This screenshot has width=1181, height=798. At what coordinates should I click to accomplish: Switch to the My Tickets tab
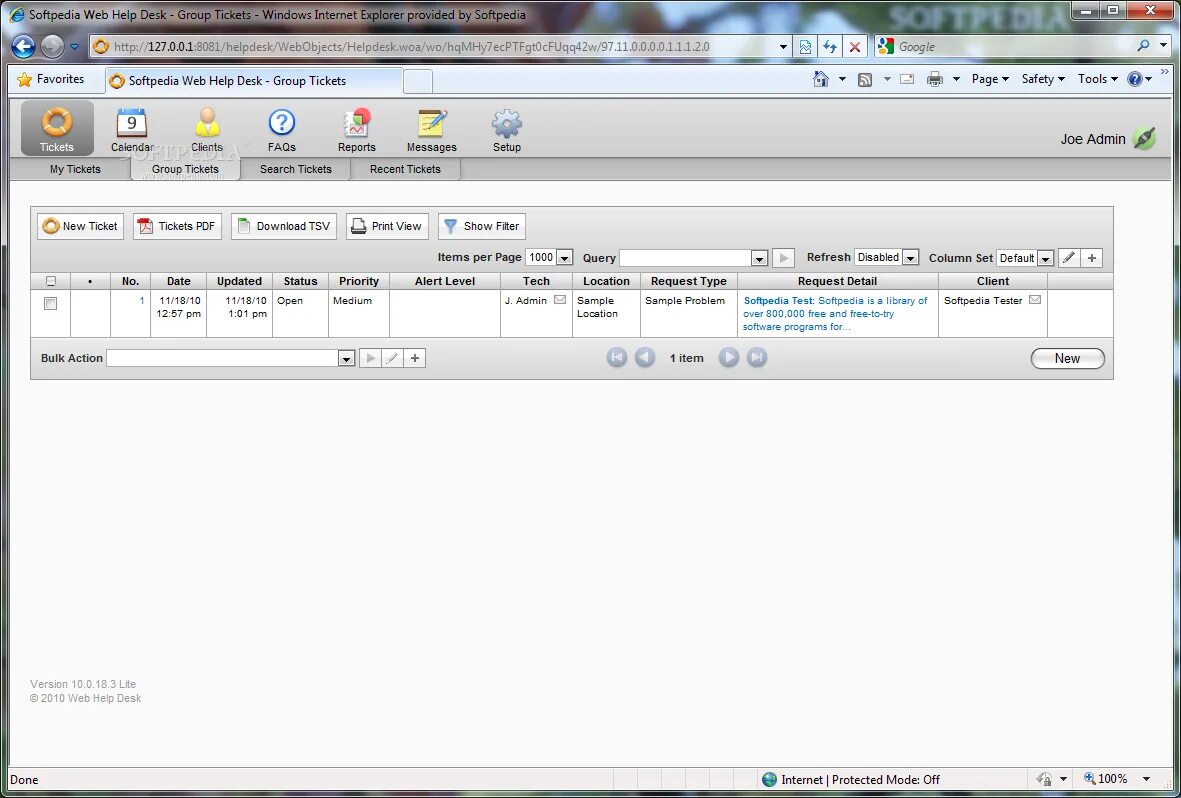(x=75, y=169)
